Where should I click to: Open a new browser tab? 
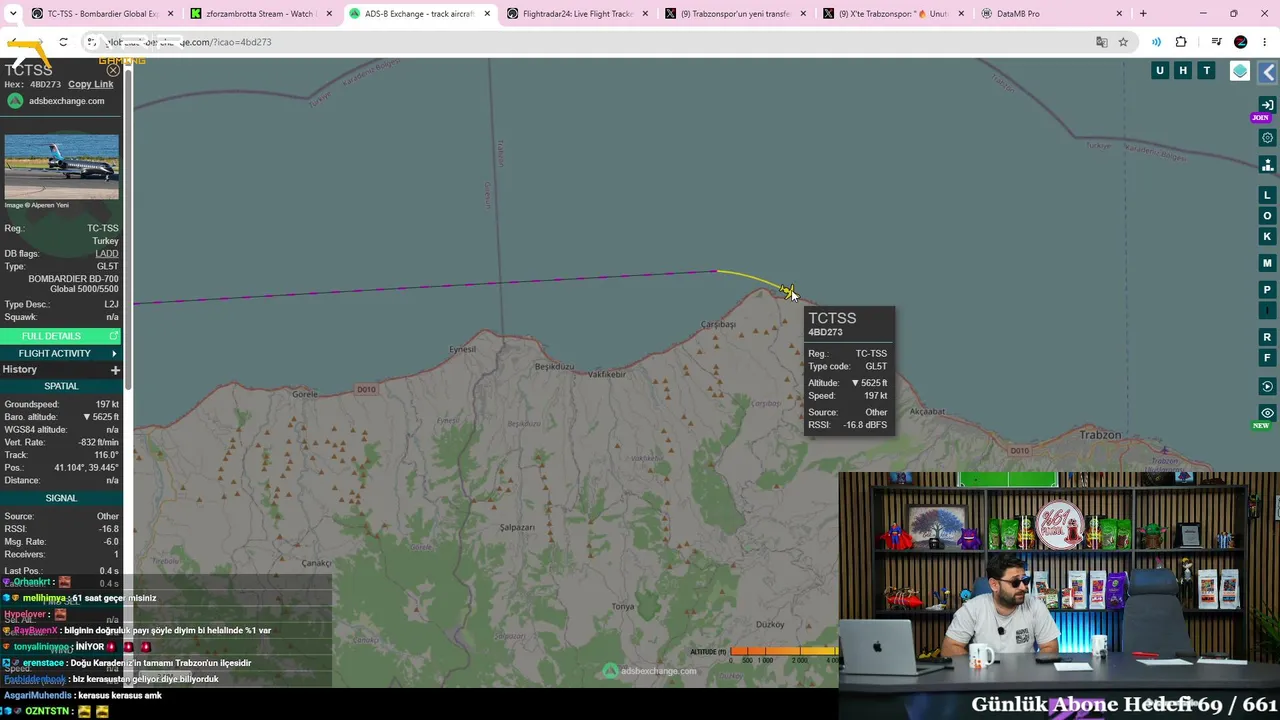(1143, 14)
